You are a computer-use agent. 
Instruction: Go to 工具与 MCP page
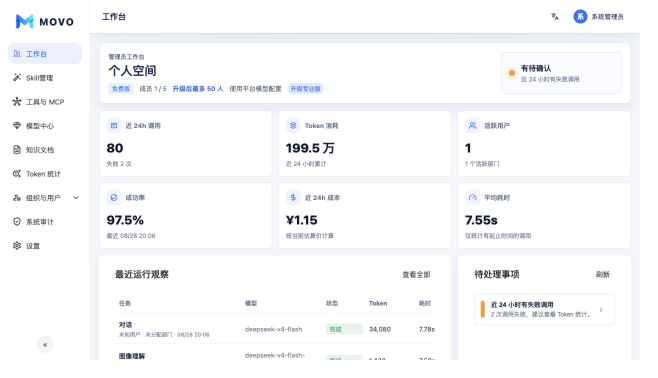pyautogui.click(x=45, y=102)
